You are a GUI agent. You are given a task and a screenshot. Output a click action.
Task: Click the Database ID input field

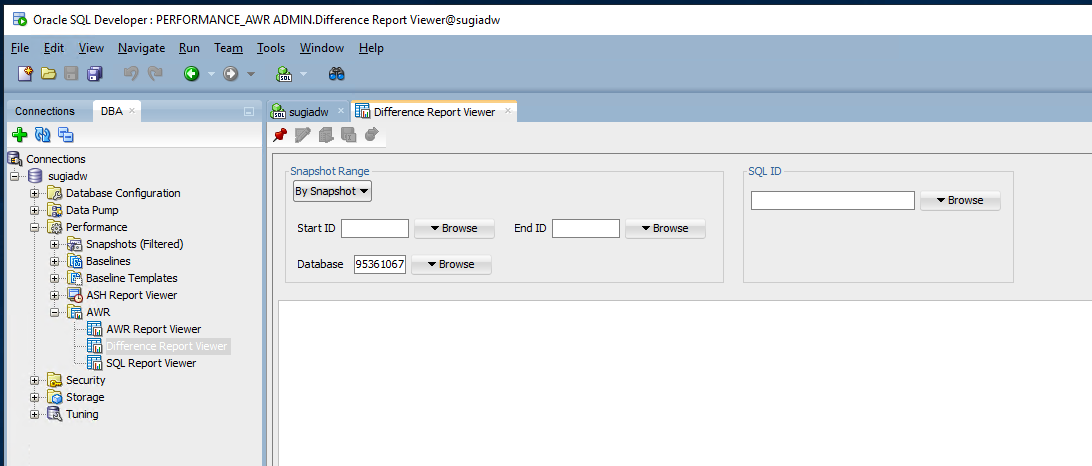(380, 265)
